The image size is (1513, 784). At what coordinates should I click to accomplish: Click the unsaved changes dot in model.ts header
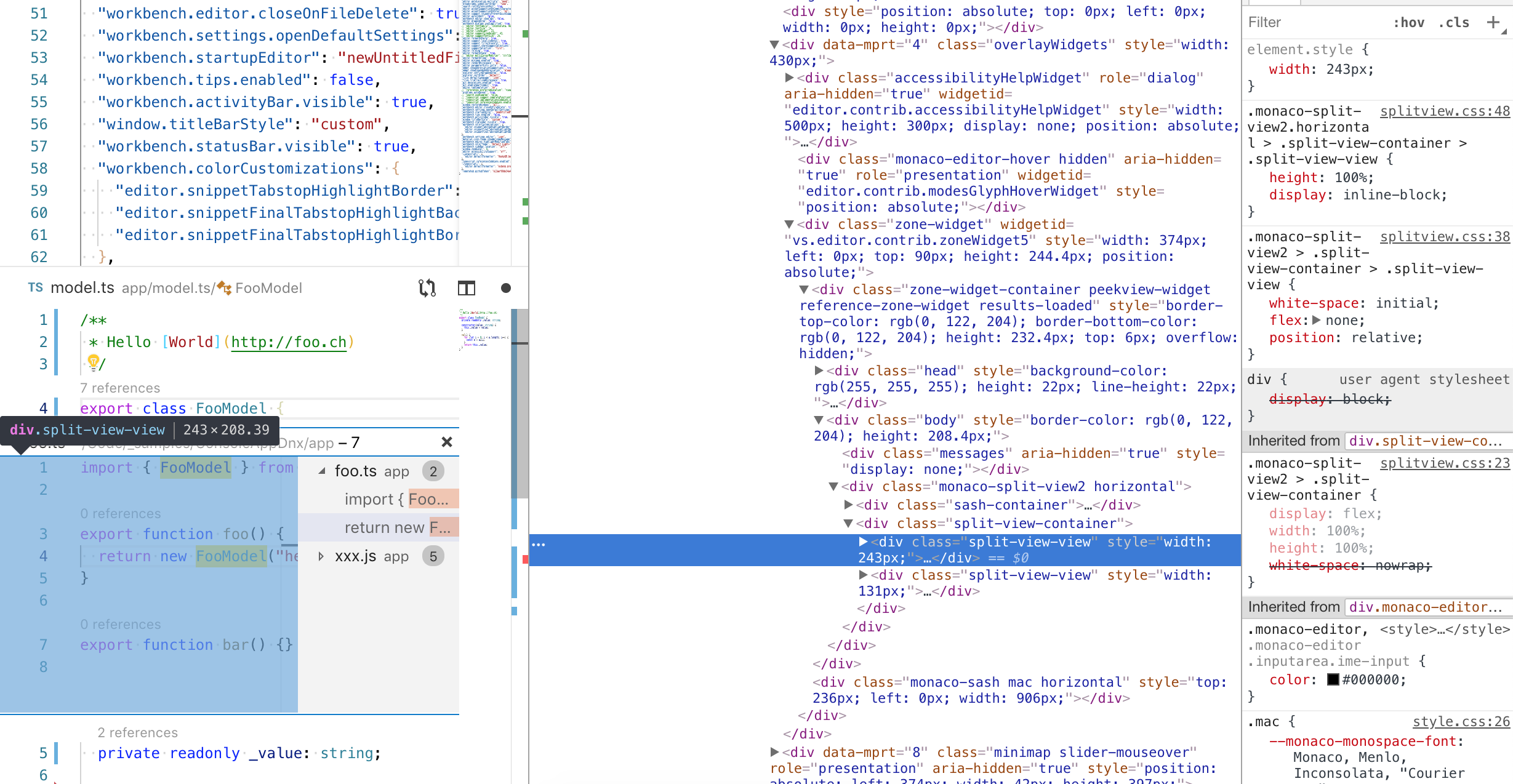coord(506,288)
